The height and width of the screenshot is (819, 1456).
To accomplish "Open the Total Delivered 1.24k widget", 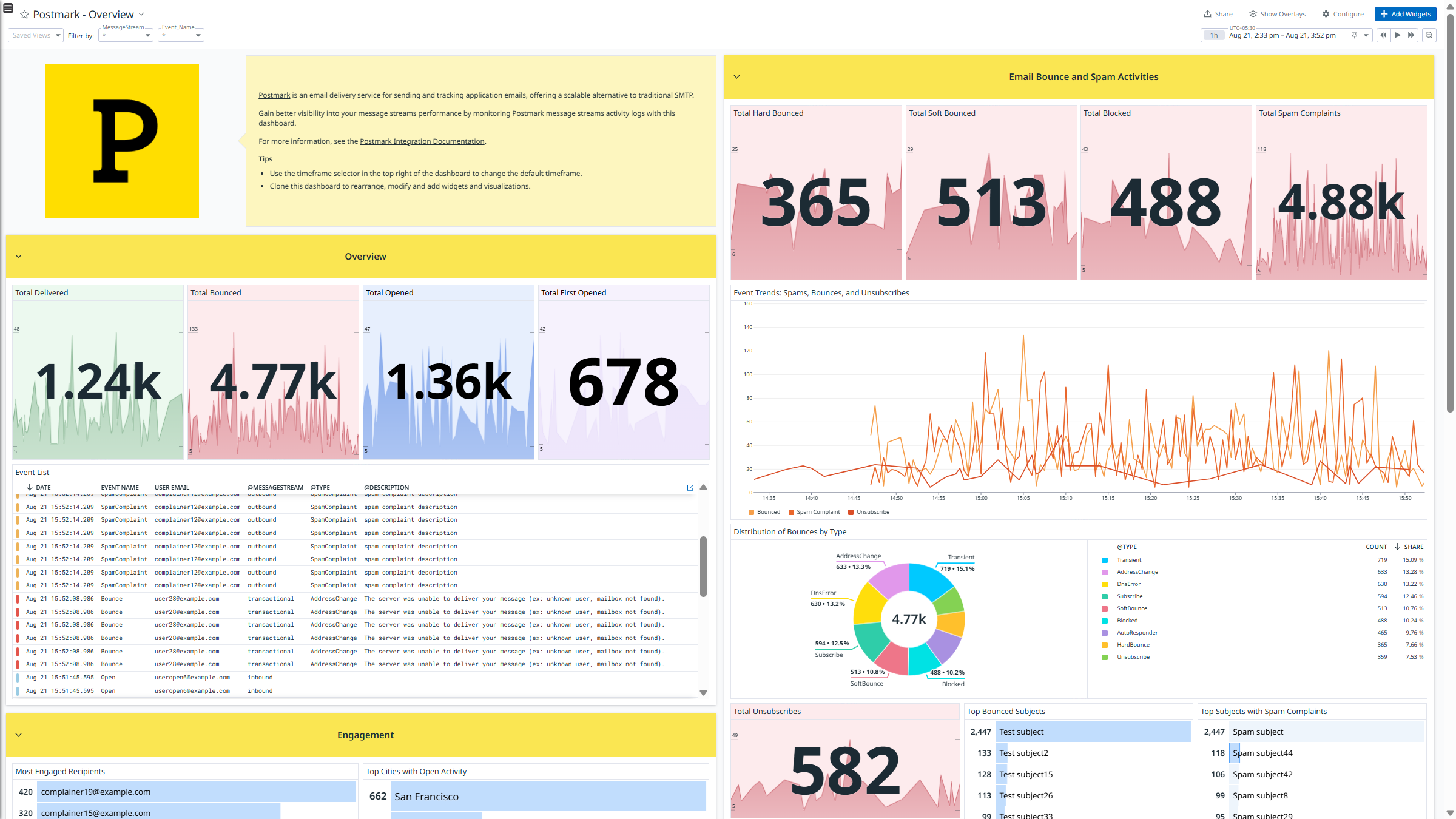I will pyautogui.click(x=98, y=372).
